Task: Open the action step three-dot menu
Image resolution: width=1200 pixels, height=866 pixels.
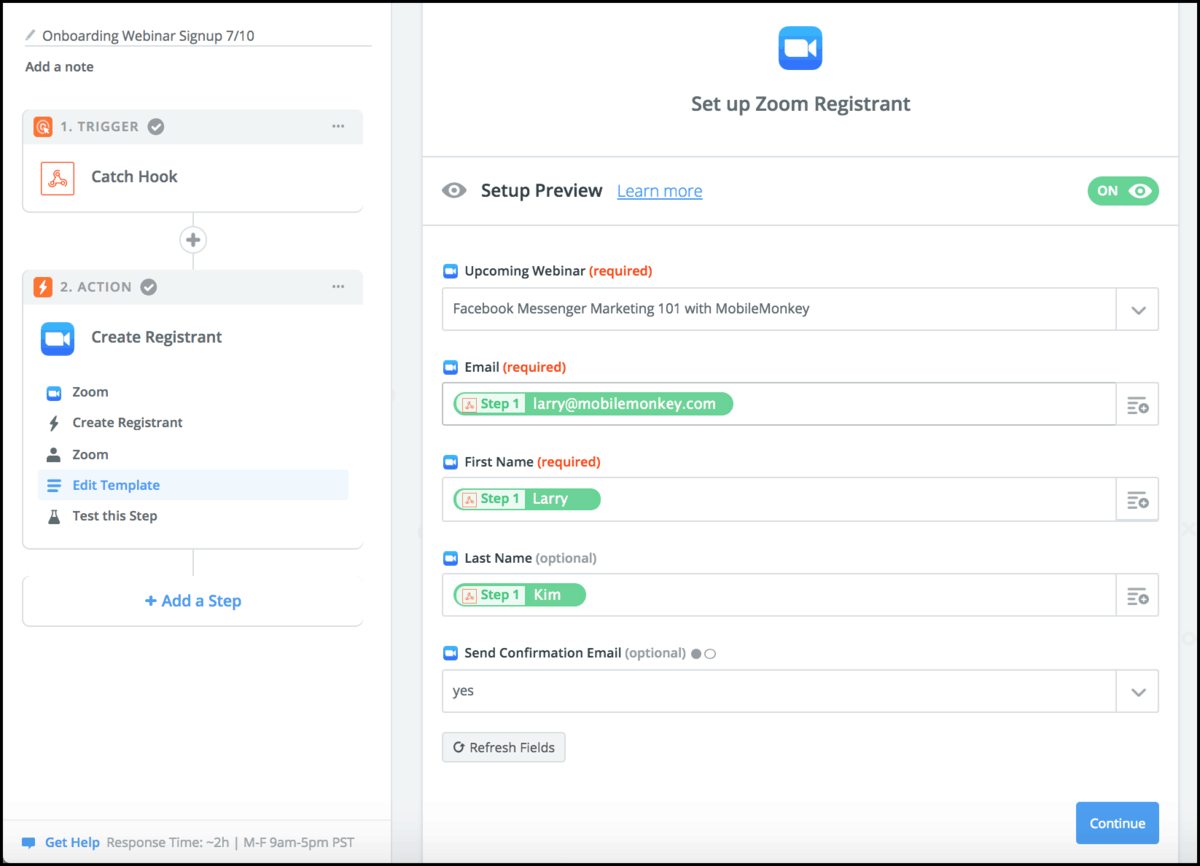Action: tap(338, 287)
